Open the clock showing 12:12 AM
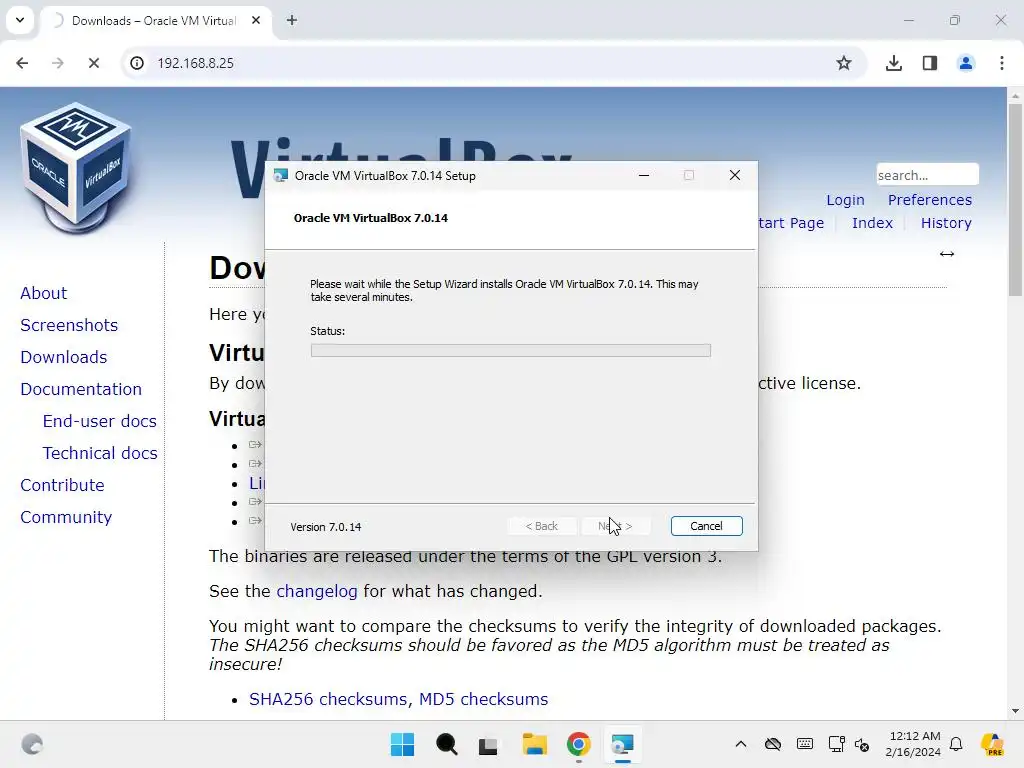Image resolution: width=1024 pixels, height=768 pixels. tap(913, 744)
